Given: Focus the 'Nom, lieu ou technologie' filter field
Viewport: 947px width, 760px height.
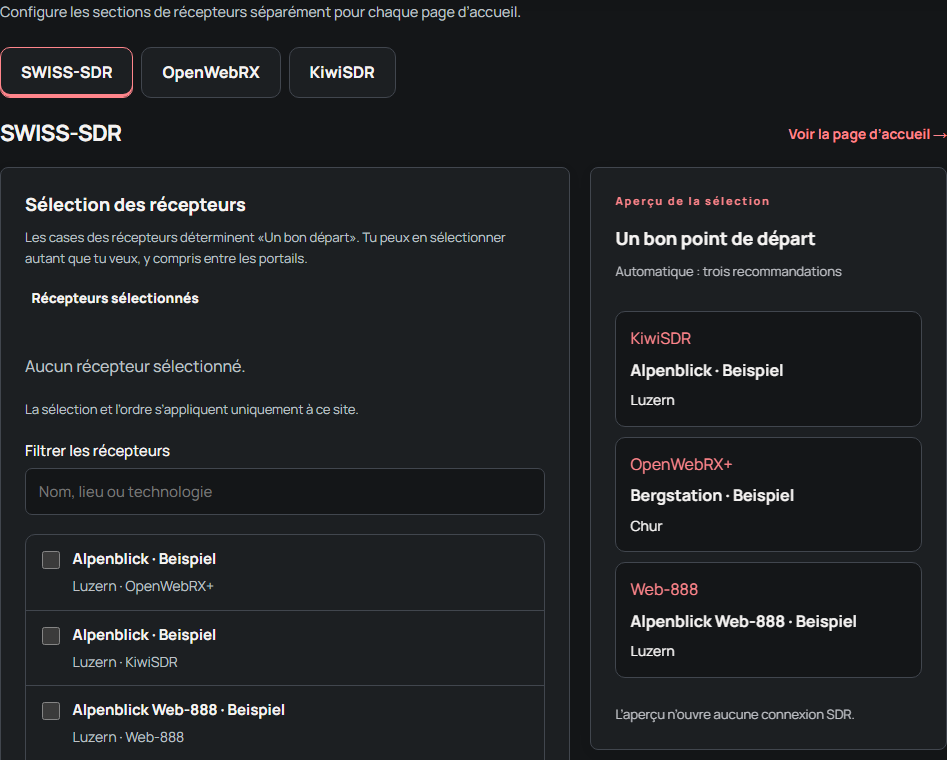Looking at the screenshot, I should 284,492.
